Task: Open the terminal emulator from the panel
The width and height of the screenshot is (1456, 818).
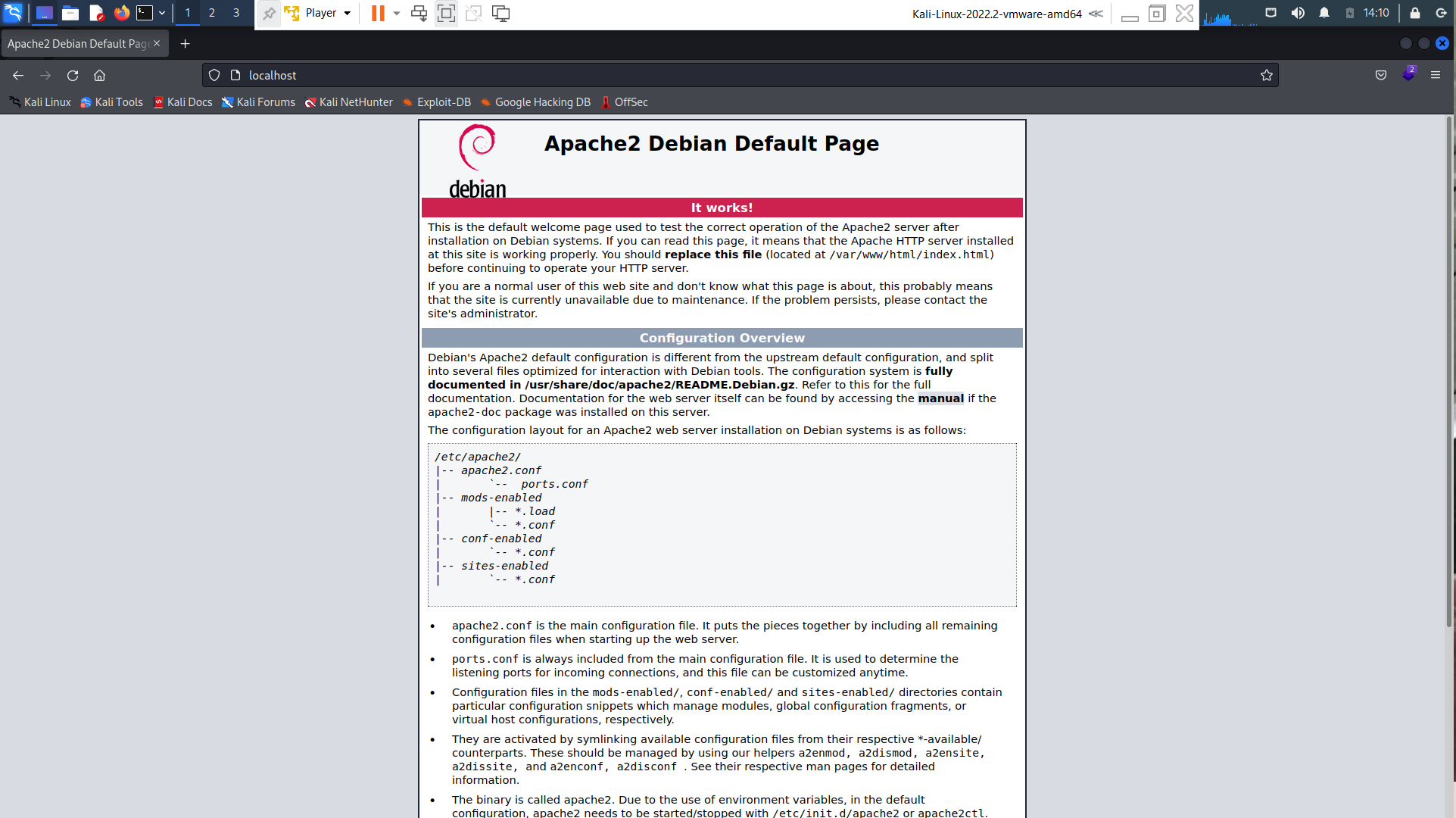Action: [145, 13]
